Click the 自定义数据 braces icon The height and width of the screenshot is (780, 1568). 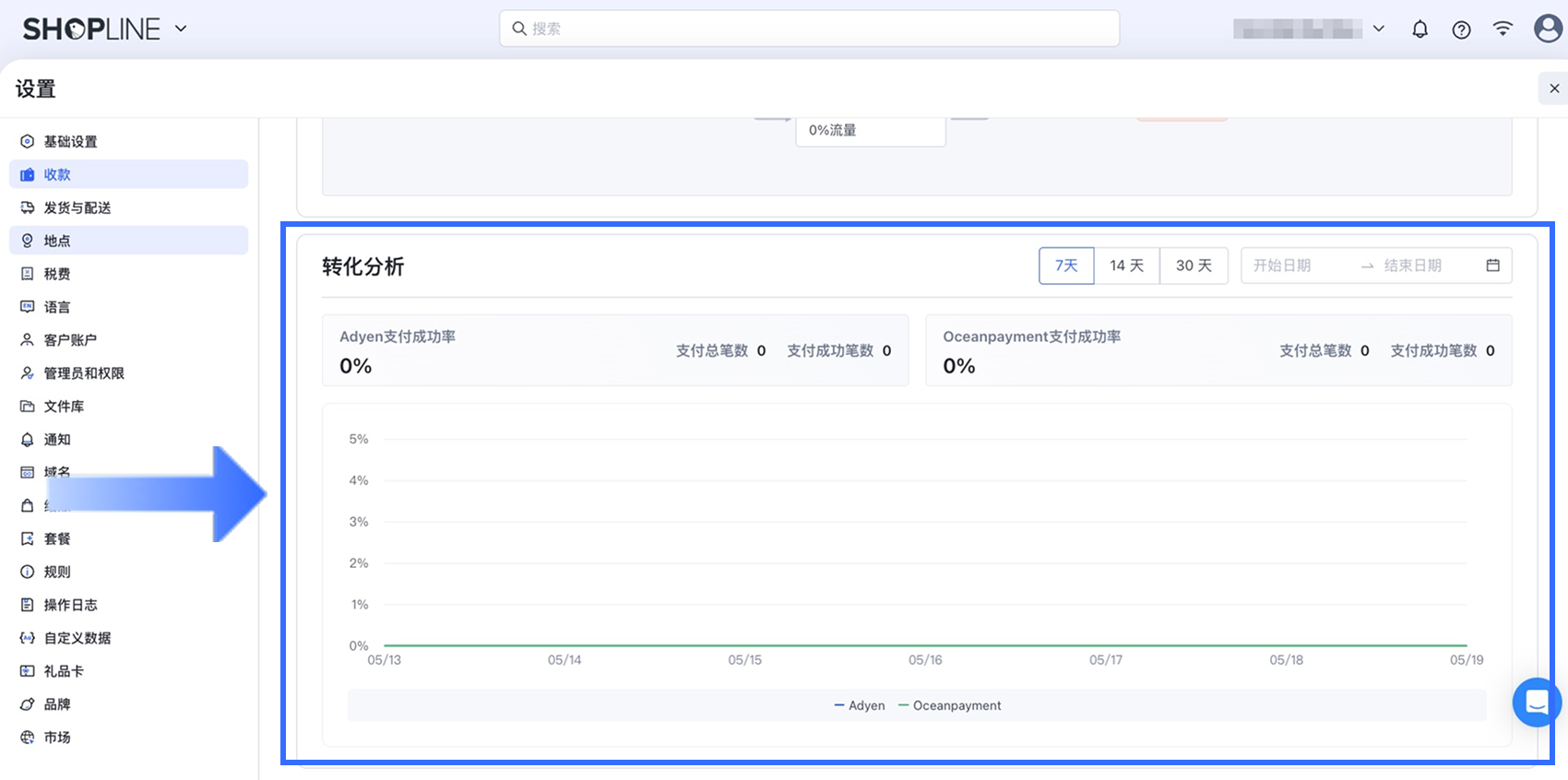coord(28,638)
